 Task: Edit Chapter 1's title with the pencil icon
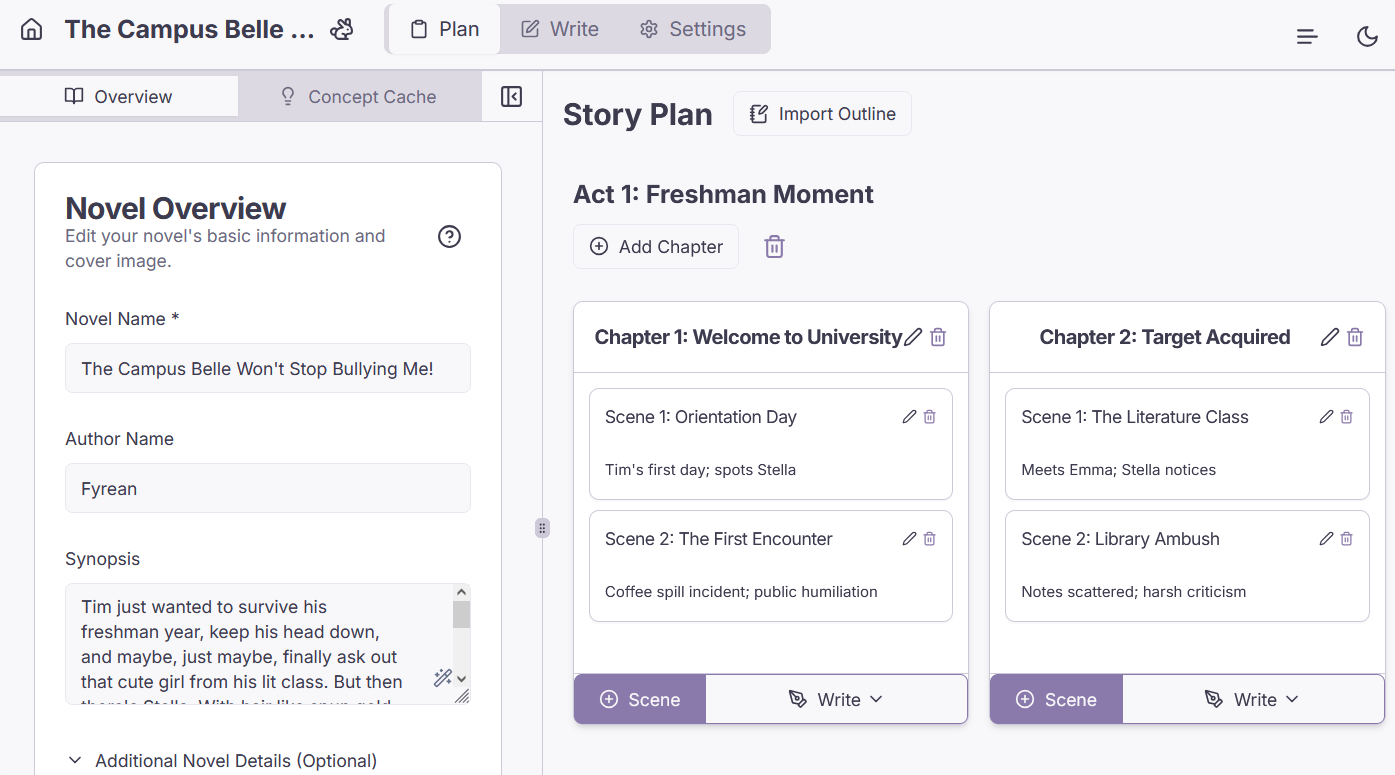click(x=912, y=337)
